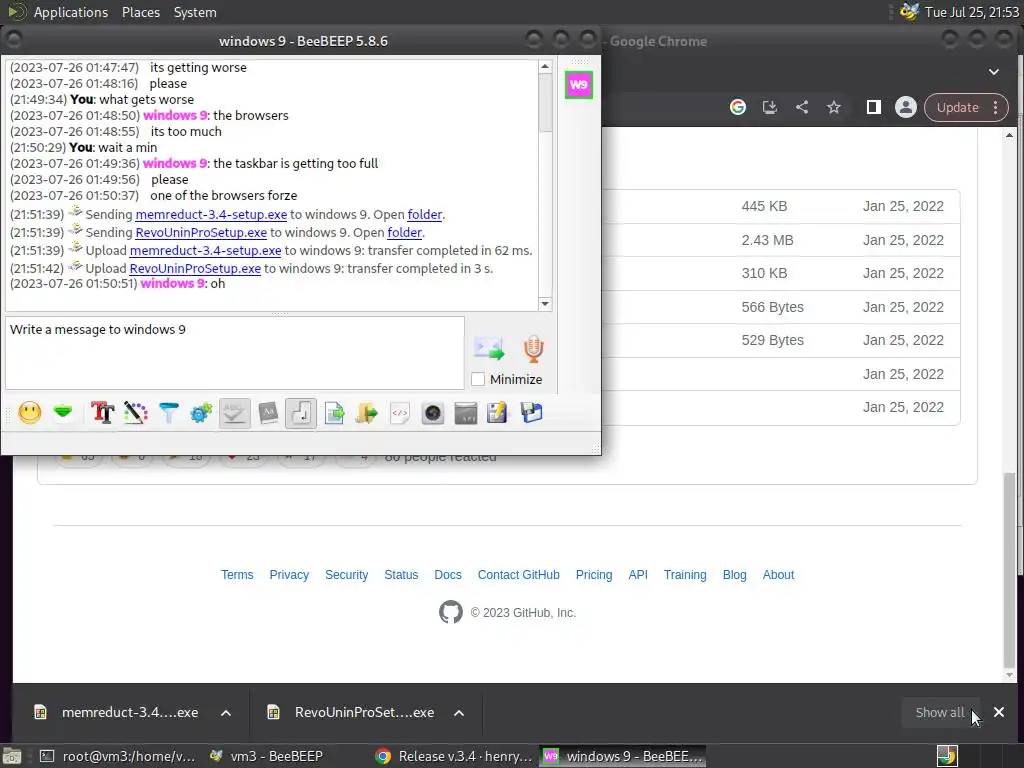Click the GitHub logo in footer
The height and width of the screenshot is (768, 1024).
[451, 613]
